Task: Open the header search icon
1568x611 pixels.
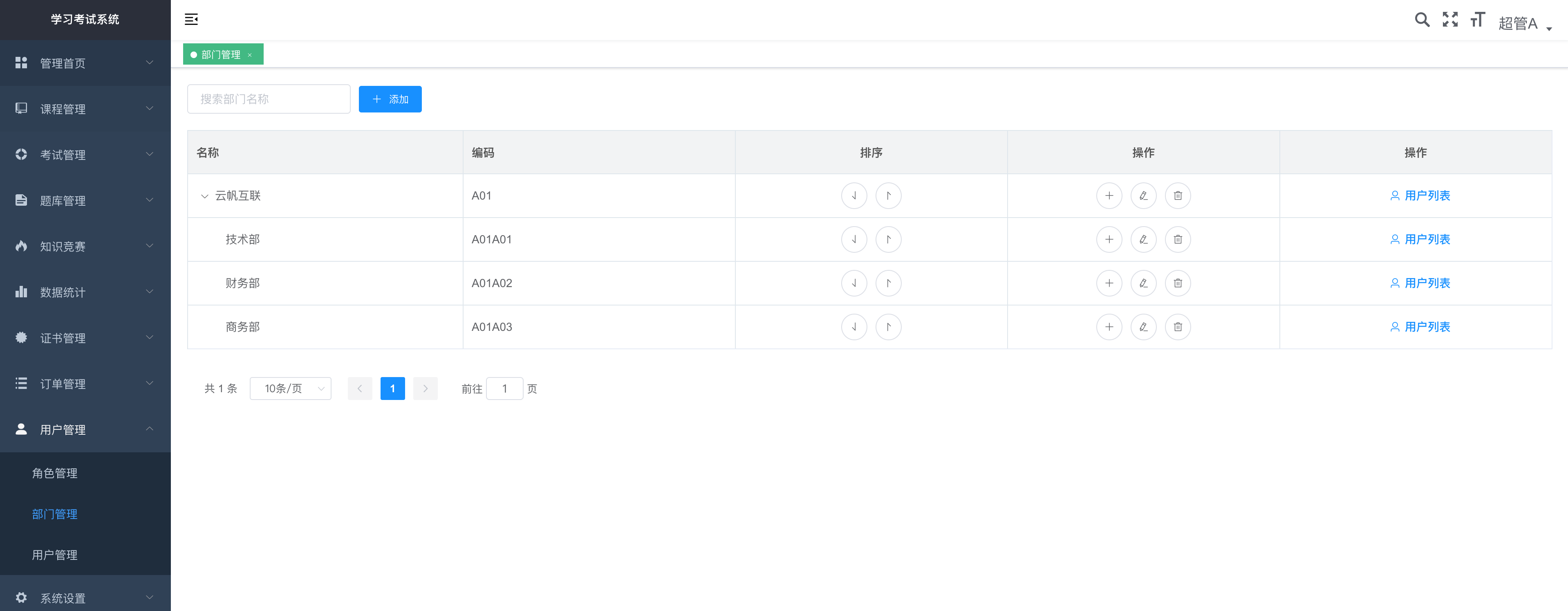Action: click(1422, 20)
